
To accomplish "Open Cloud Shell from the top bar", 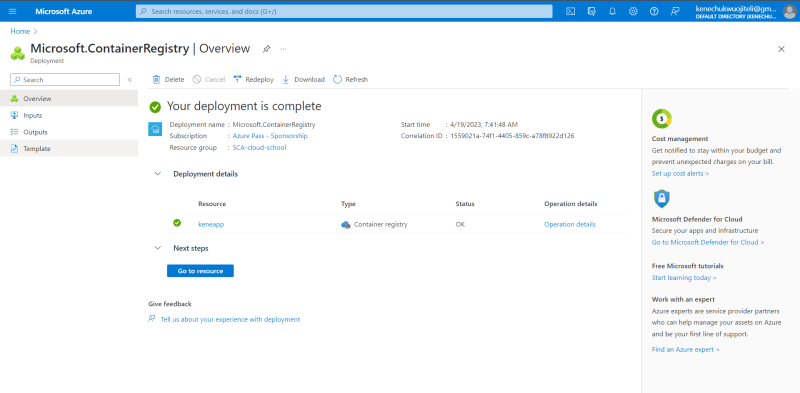I will (571, 11).
